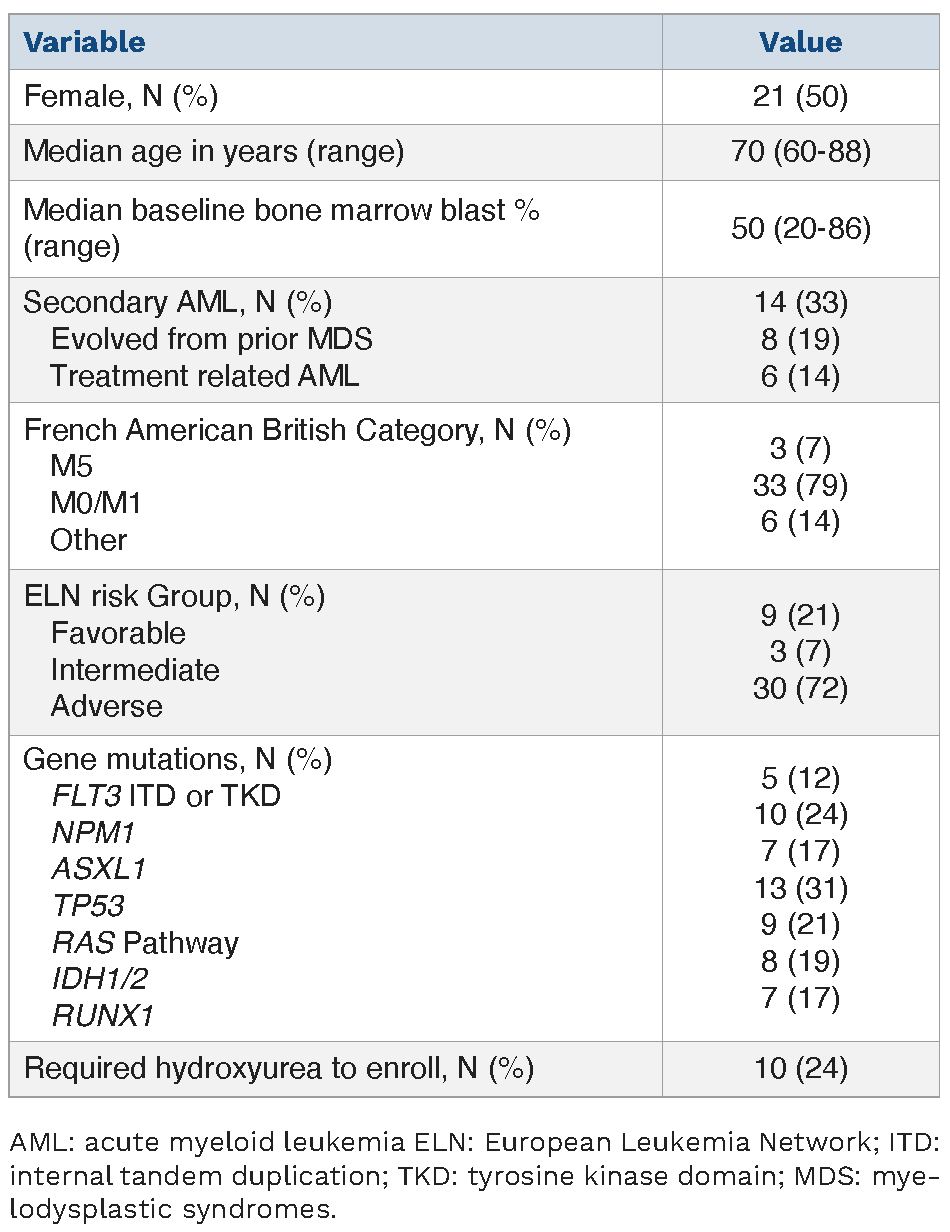This screenshot has width=950, height=1232.
Task: Click the abbreviations footnote text
Action: (472, 1171)
